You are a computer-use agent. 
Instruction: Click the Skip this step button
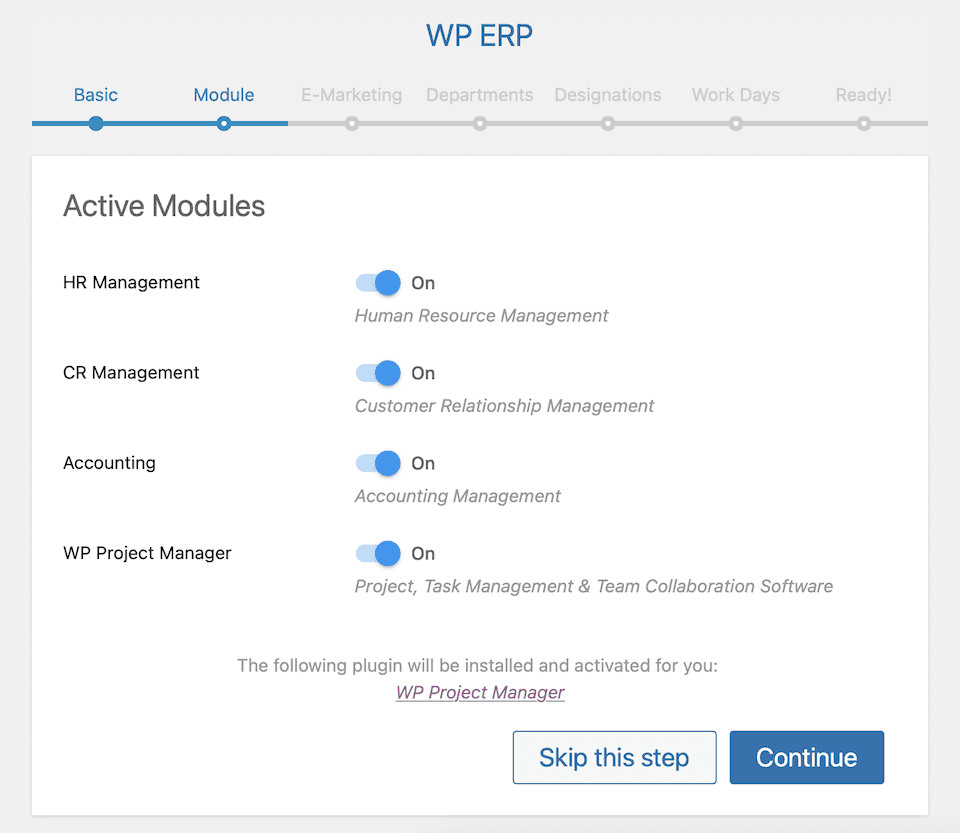tap(614, 757)
